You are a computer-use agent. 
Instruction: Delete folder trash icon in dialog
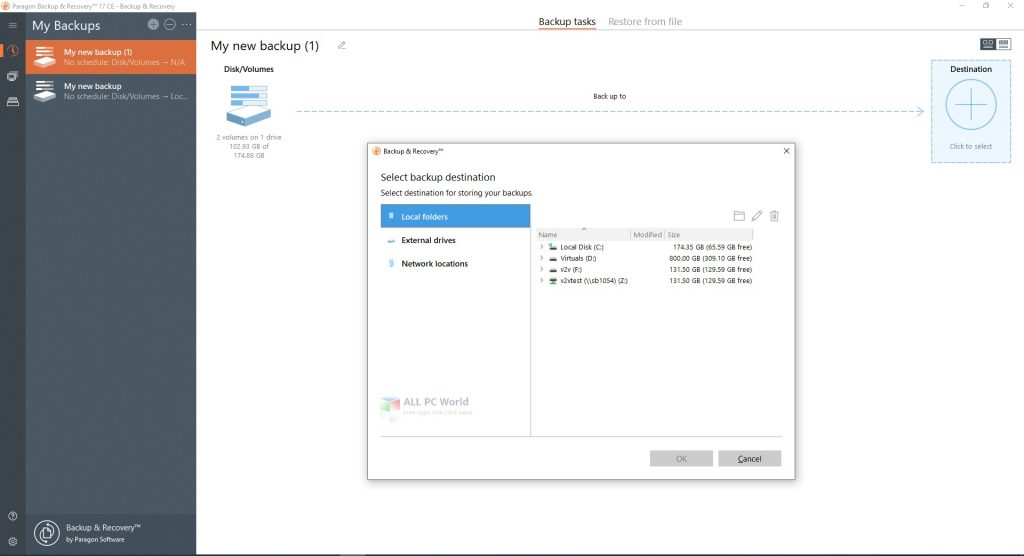pyautogui.click(x=775, y=216)
